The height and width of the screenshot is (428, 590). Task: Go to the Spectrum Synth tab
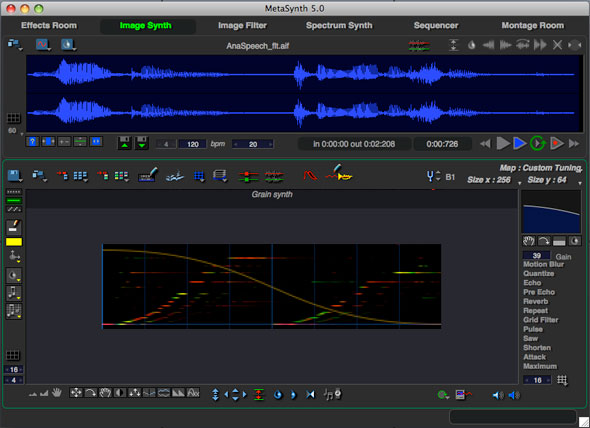pyautogui.click(x=339, y=25)
